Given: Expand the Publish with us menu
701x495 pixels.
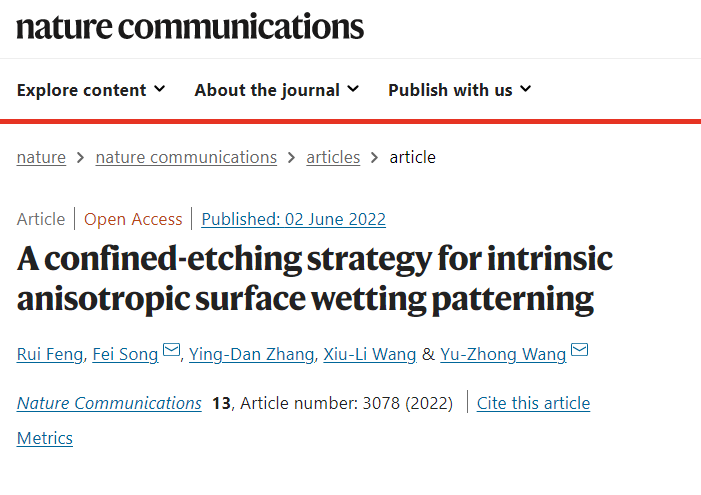Looking at the screenshot, I should 460,90.
